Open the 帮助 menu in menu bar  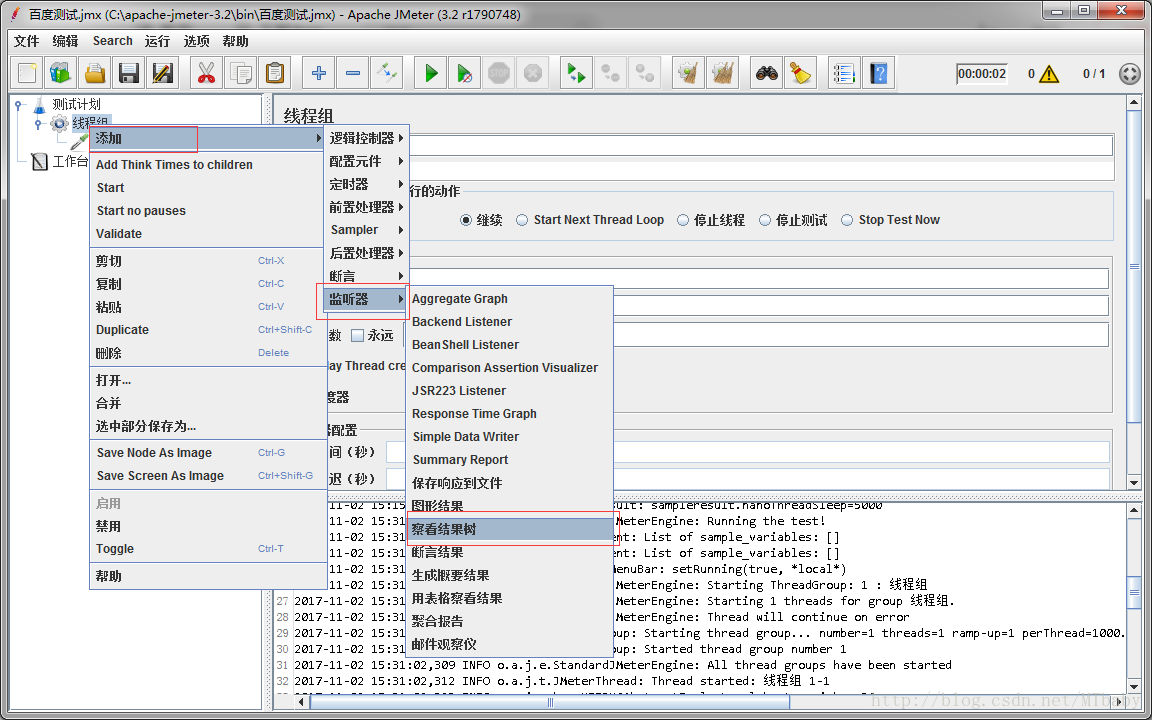tap(235, 41)
